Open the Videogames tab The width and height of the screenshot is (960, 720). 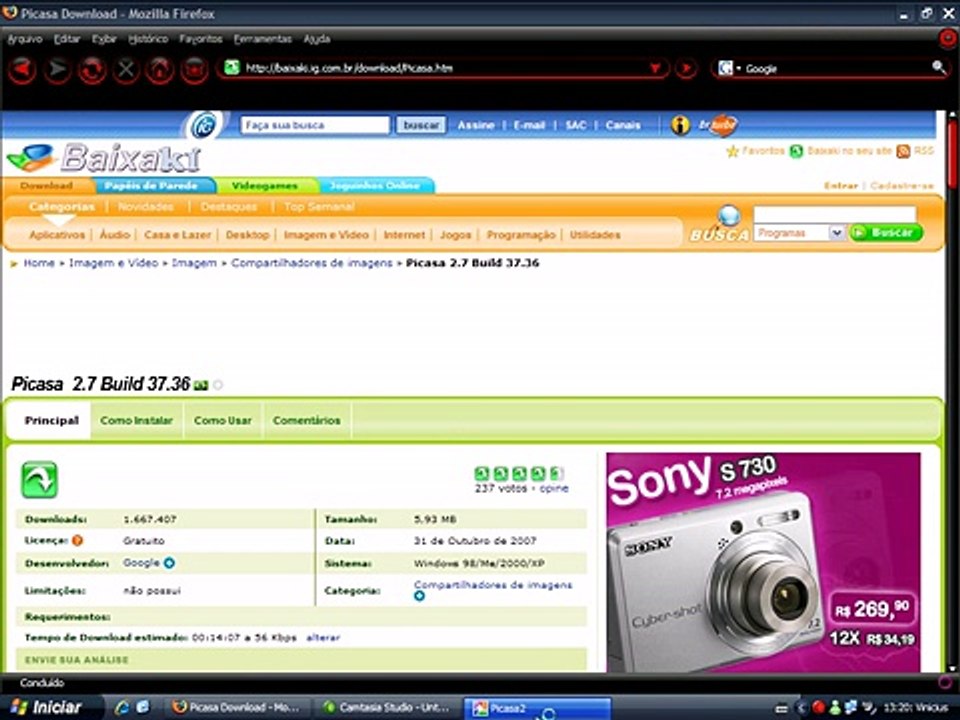tap(264, 186)
